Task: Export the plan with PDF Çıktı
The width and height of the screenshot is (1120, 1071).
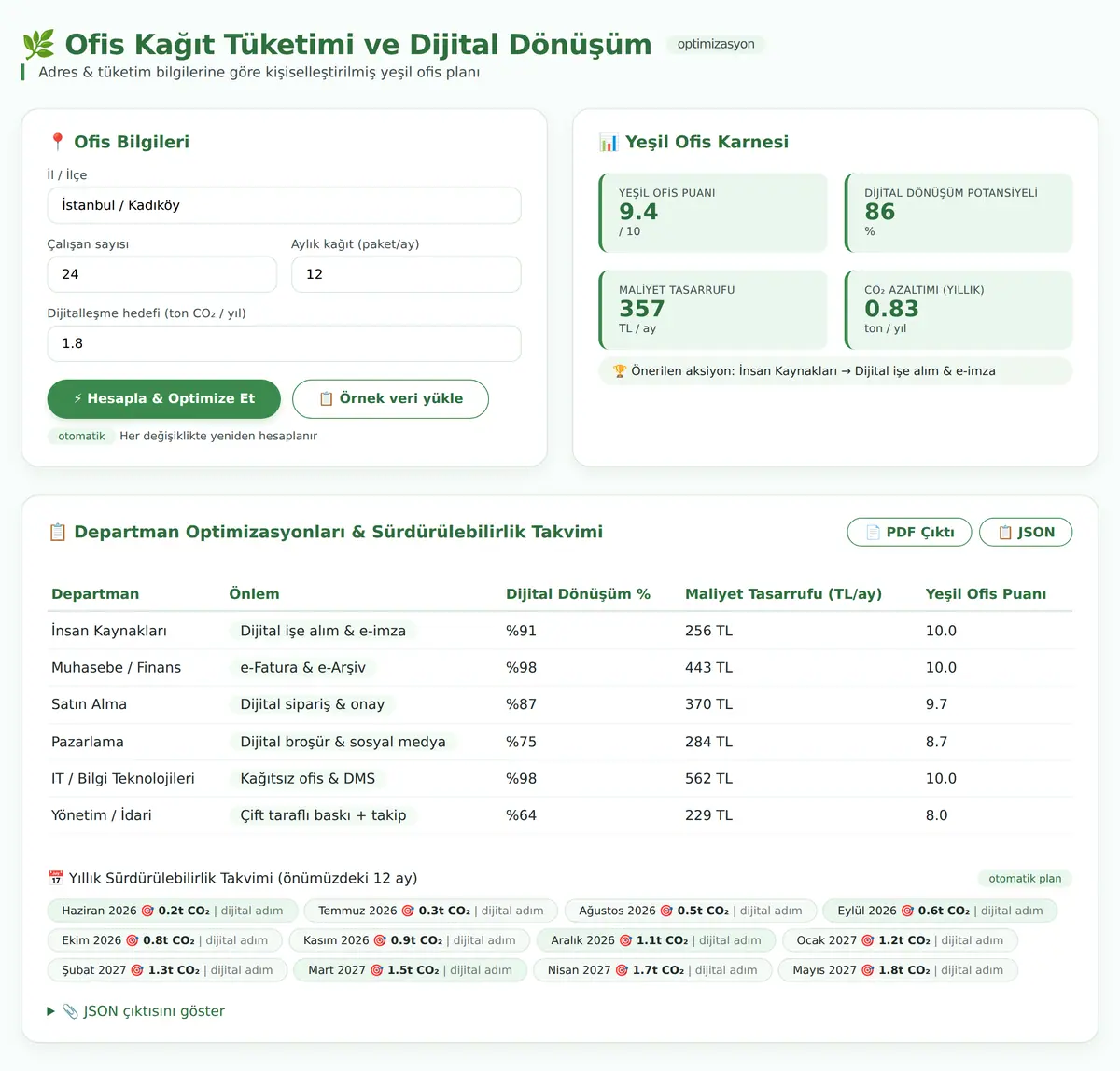Action: (x=909, y=532)
